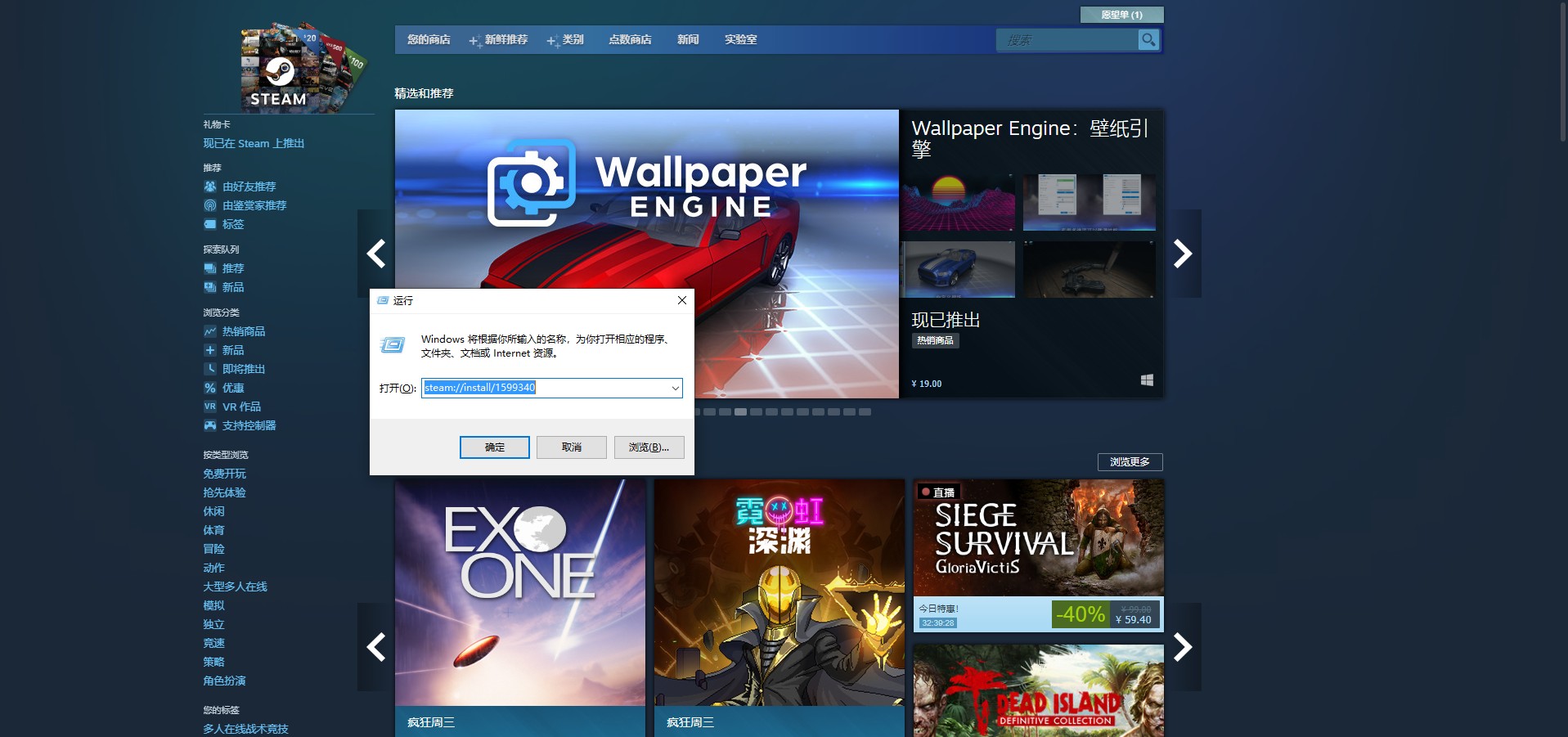The height and width of the screenshot is (737, 1568).
Task: View the dark gun screenshot thumbnail
Action: click(1090, 269)
